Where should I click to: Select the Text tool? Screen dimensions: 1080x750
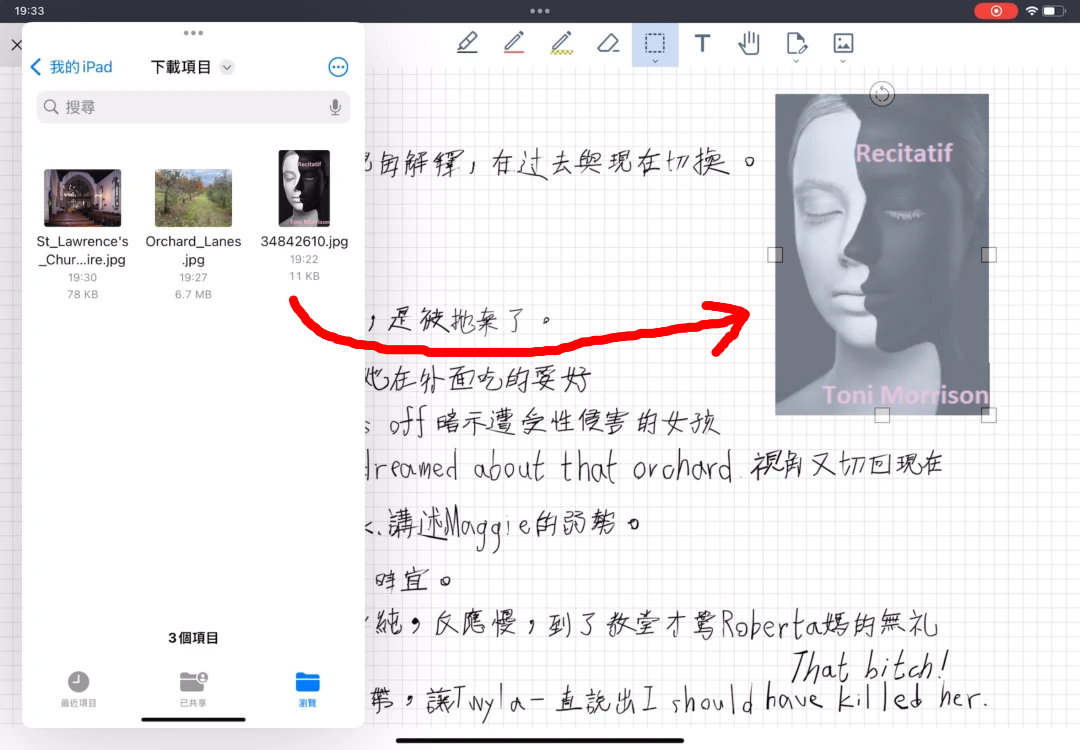coord(702,43)
